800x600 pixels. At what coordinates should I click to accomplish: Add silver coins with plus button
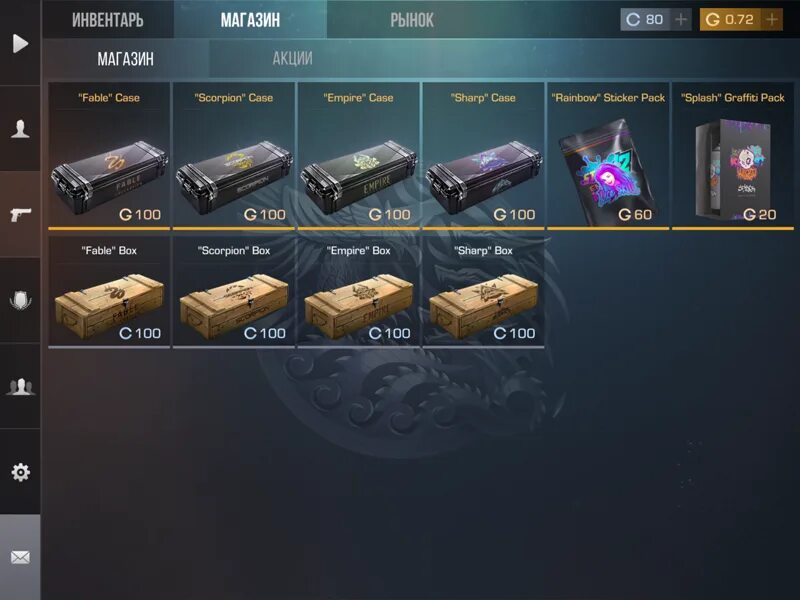coord(681,20)
